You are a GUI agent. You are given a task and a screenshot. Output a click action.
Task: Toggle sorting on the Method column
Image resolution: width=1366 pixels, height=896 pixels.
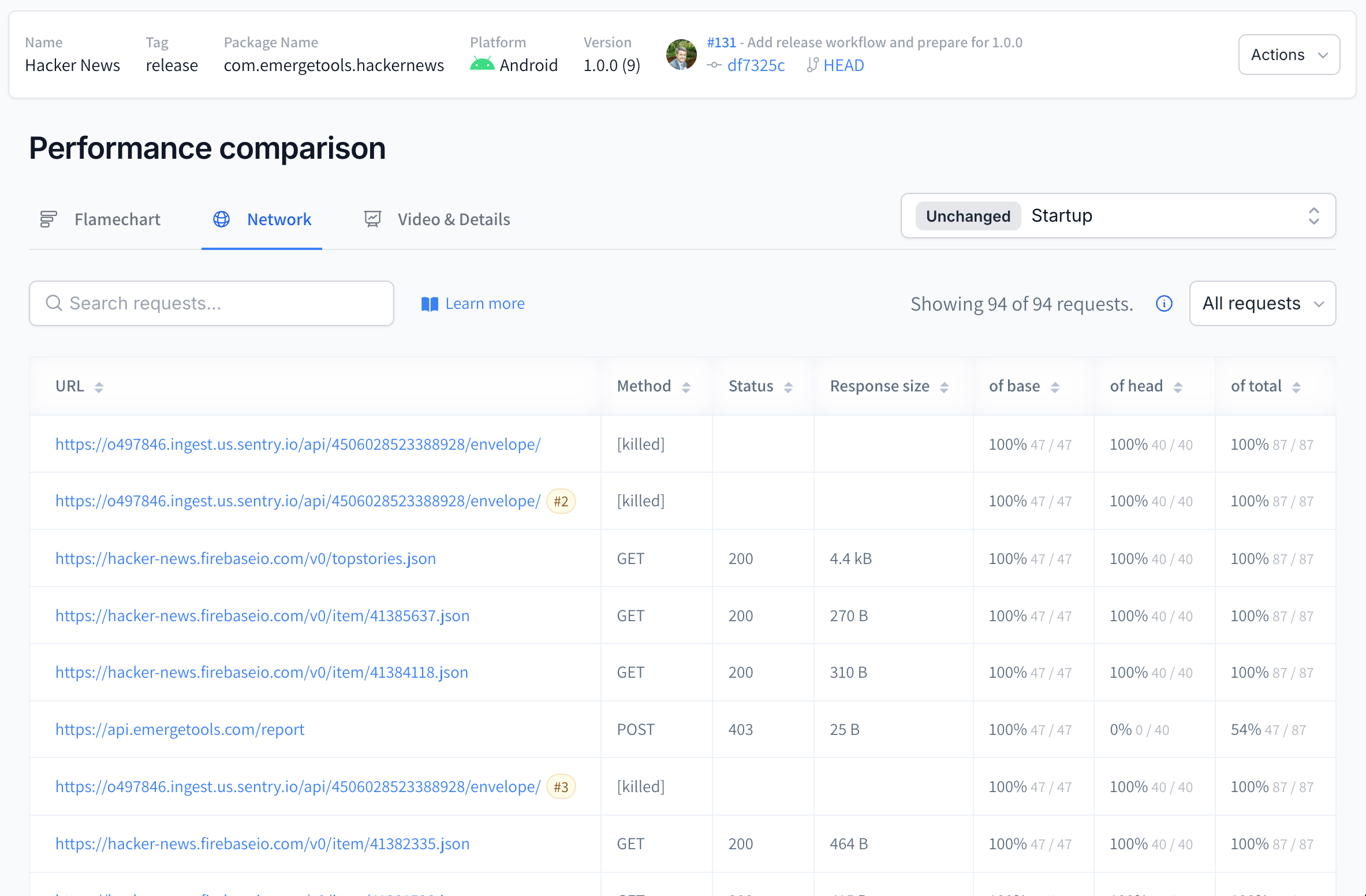coord(686,386)
